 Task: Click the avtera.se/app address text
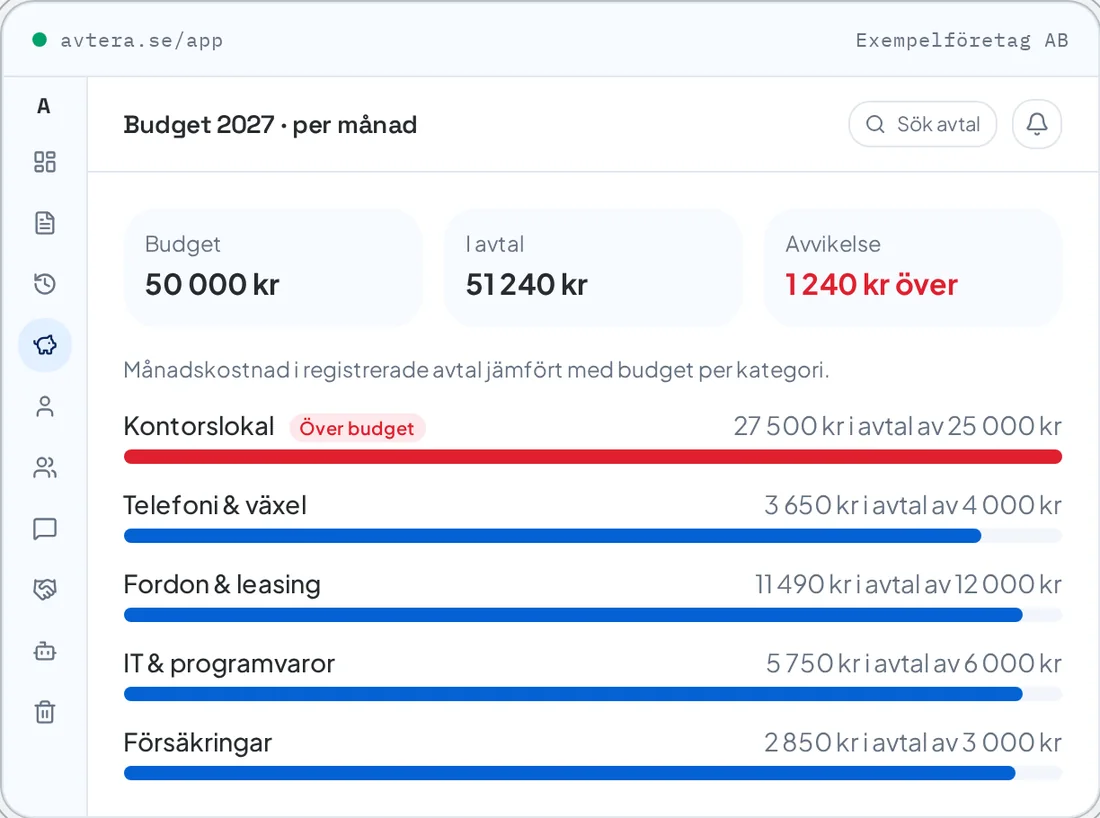pos(142,41)
